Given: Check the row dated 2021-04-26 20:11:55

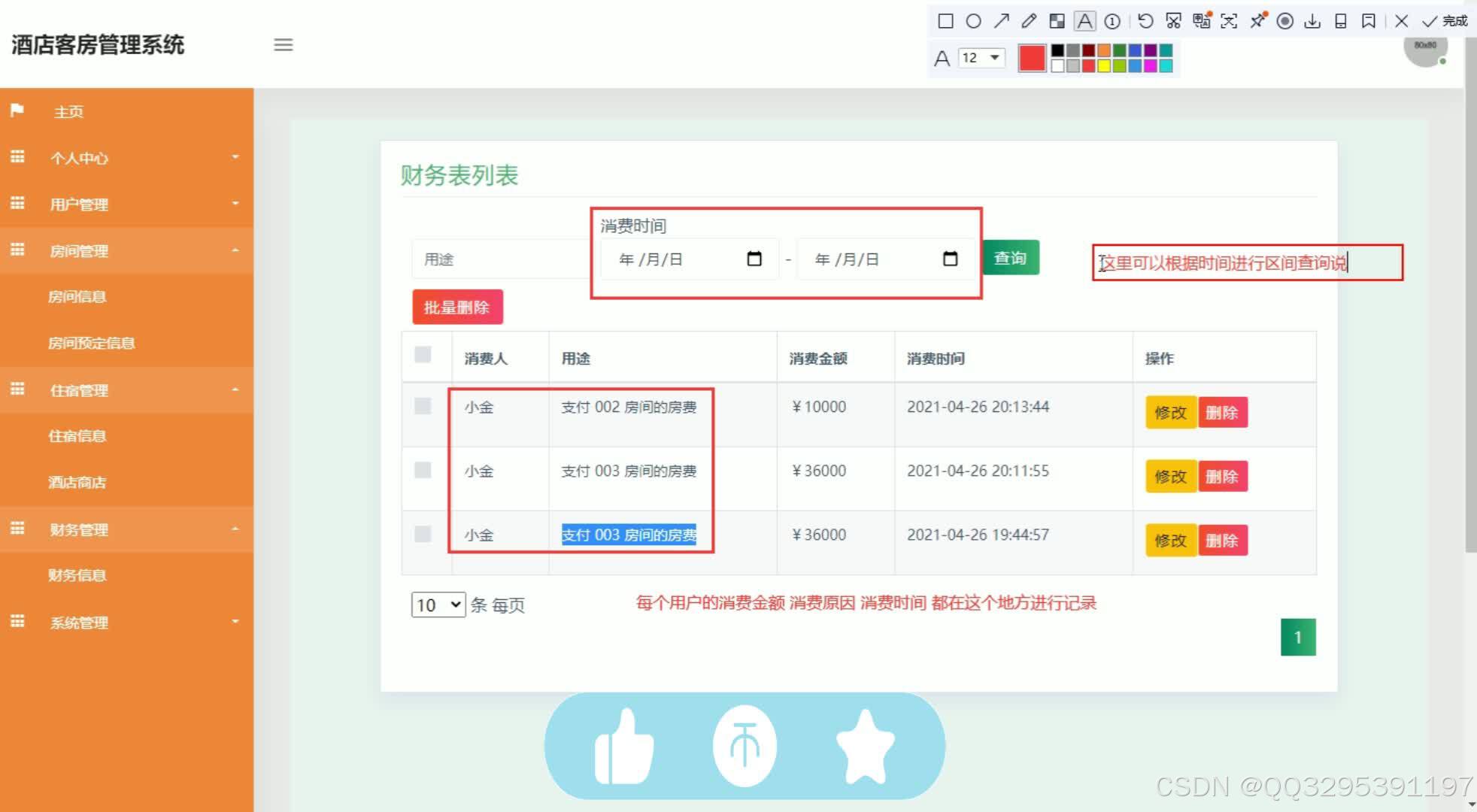Looking at the screenshot, I should coord(423,470).
